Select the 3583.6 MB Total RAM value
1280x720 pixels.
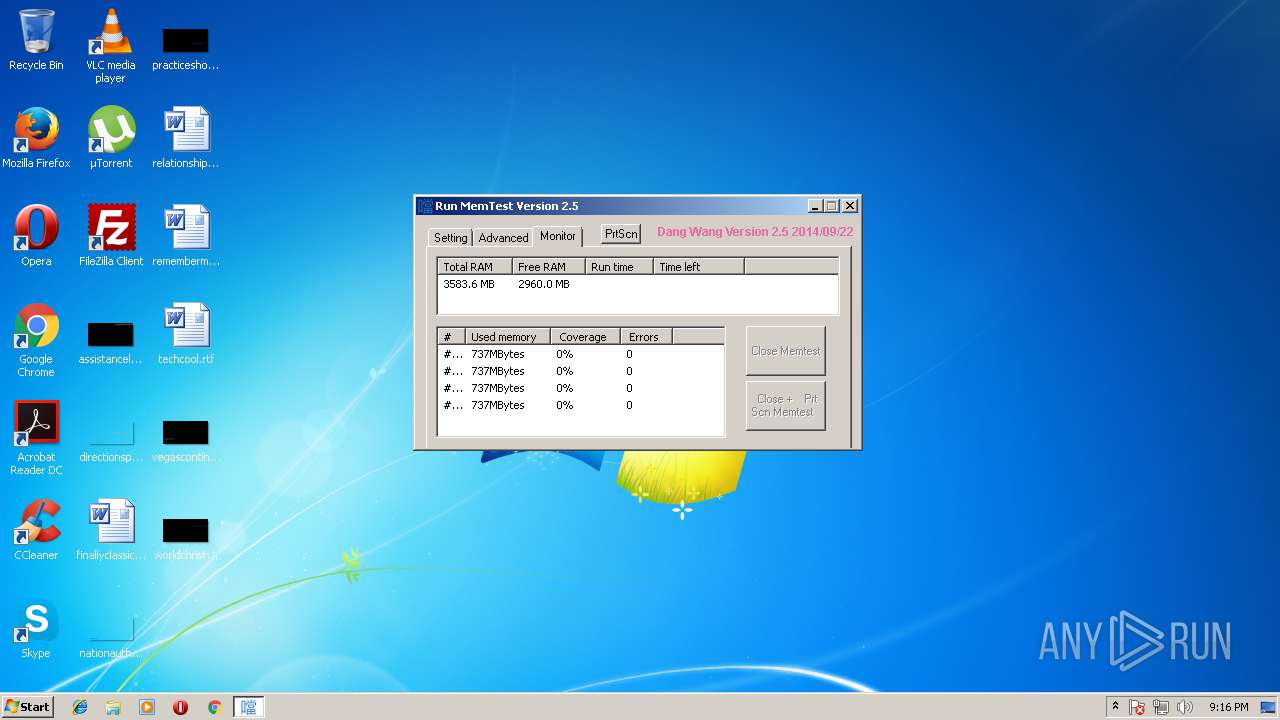click(469, 284)
